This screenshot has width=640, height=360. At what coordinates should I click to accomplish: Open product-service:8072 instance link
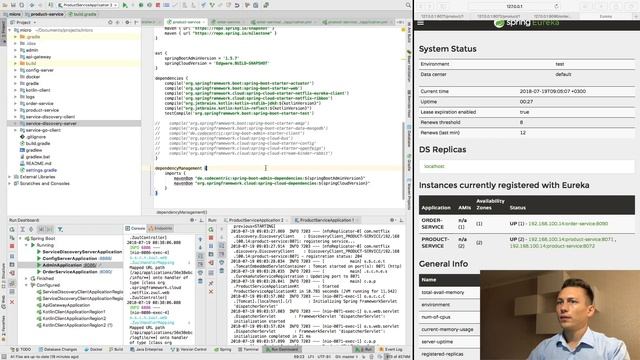click(x=552, y=246)
